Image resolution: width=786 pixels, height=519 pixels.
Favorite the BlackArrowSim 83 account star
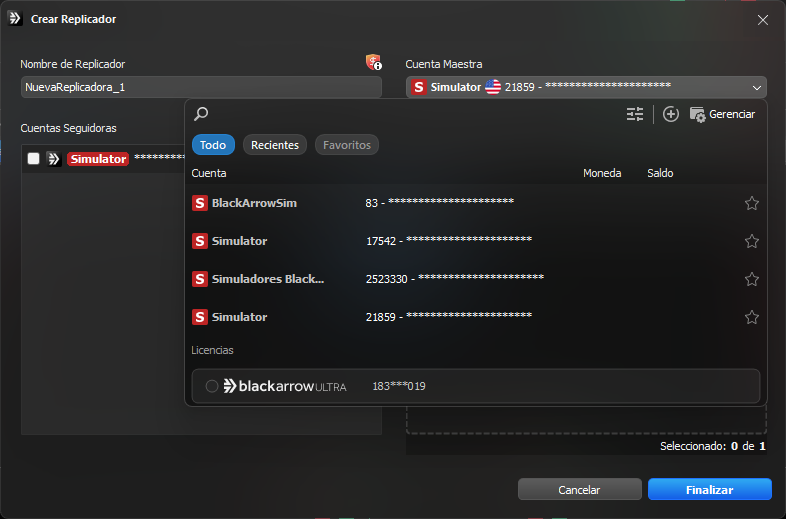(x=751, y=203)
